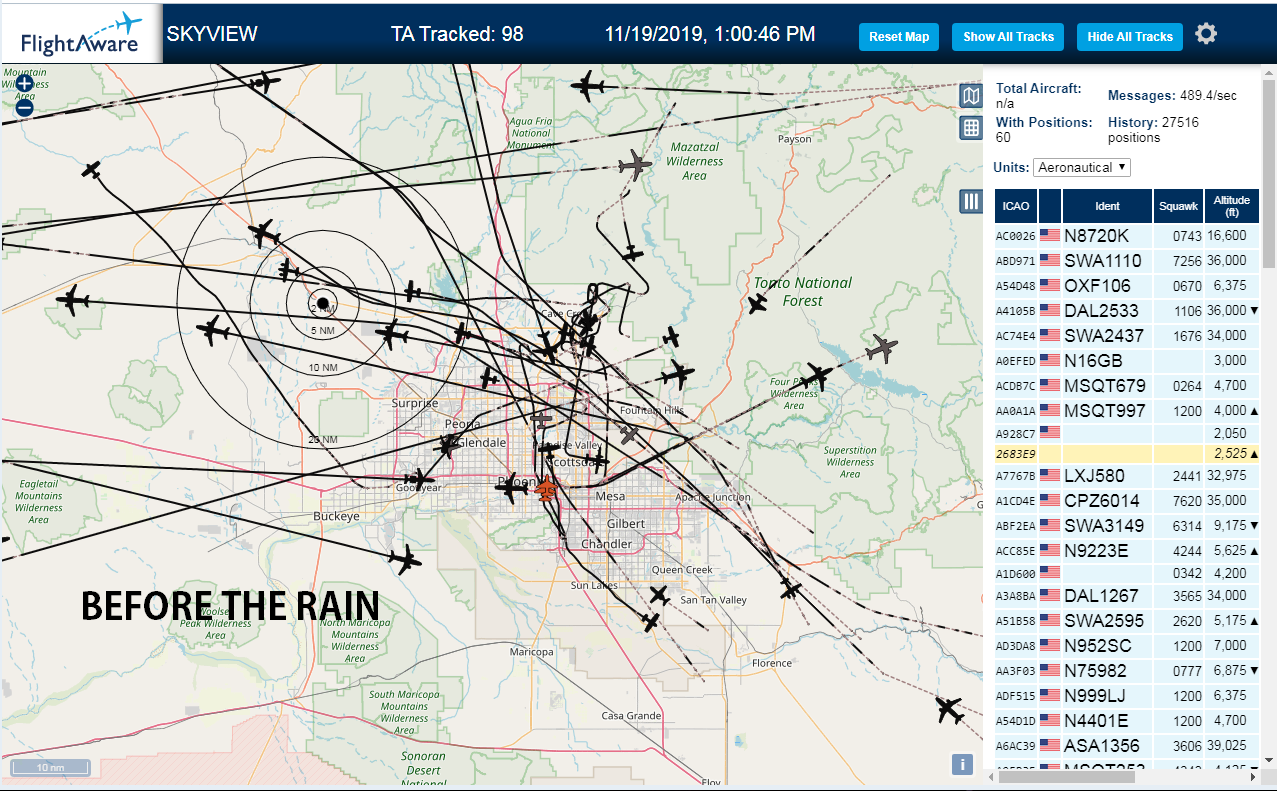Select the MSQT679 row

1128,385
